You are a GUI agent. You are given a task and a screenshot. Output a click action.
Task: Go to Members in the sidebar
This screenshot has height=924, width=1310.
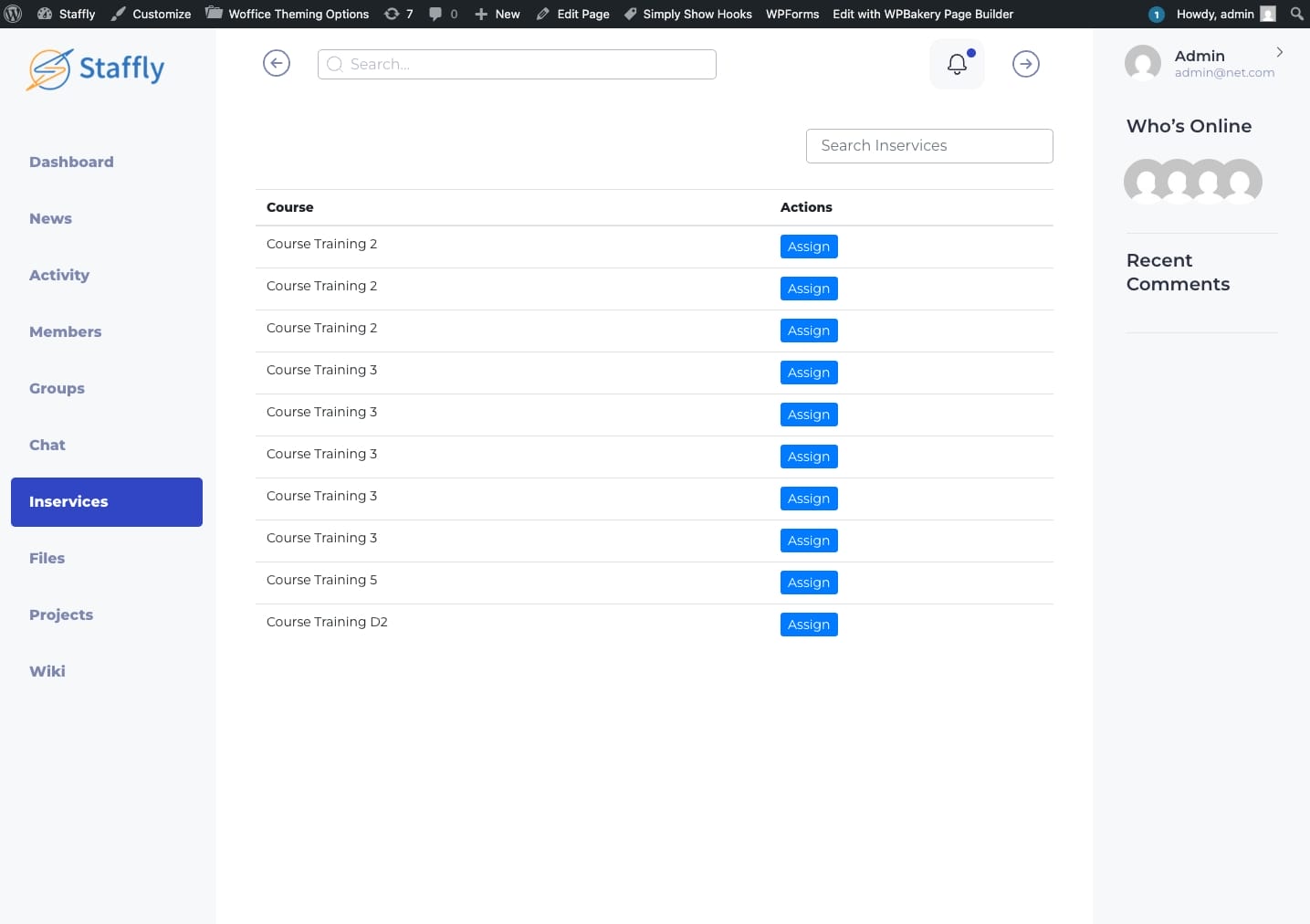[65, 331]
